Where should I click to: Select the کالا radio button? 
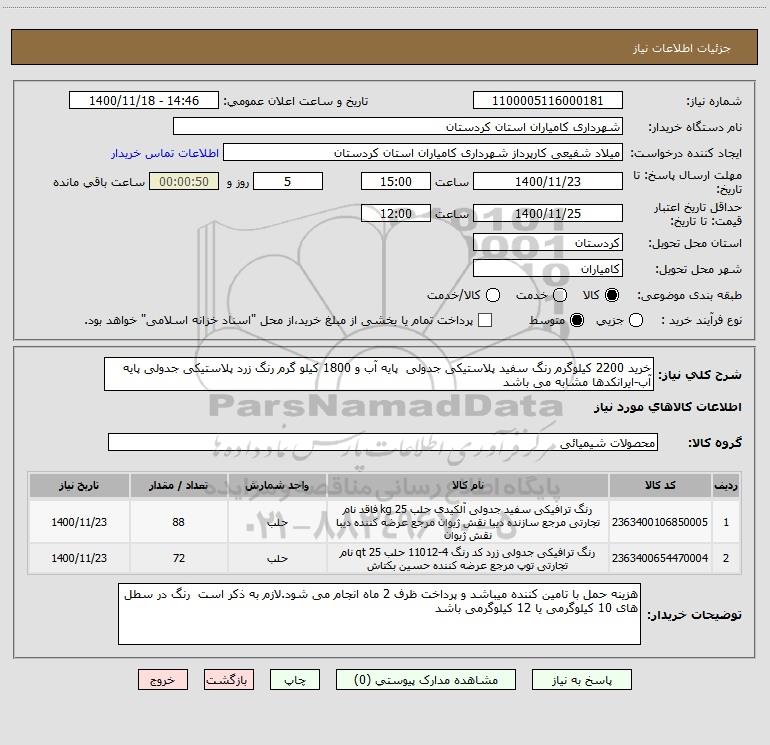(612, 295)
